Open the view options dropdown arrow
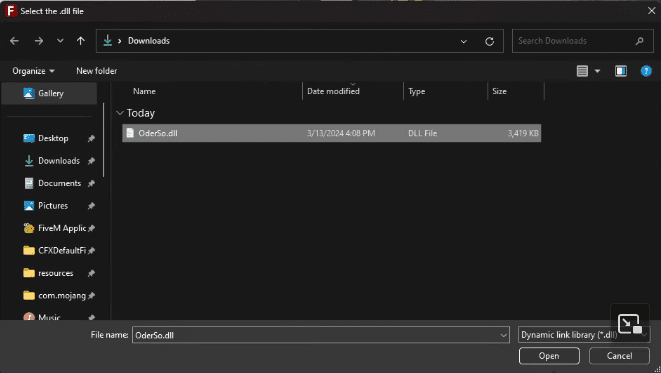 (x=597, y=71)
